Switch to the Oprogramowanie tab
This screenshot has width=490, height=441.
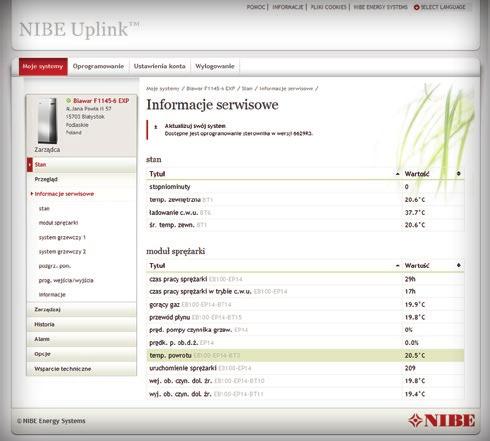[x=98, y=66]
